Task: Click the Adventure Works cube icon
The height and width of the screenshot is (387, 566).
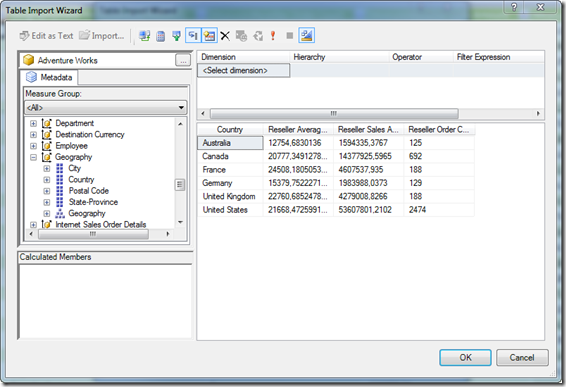Action: pyautogui.click(x=29, y=60)
